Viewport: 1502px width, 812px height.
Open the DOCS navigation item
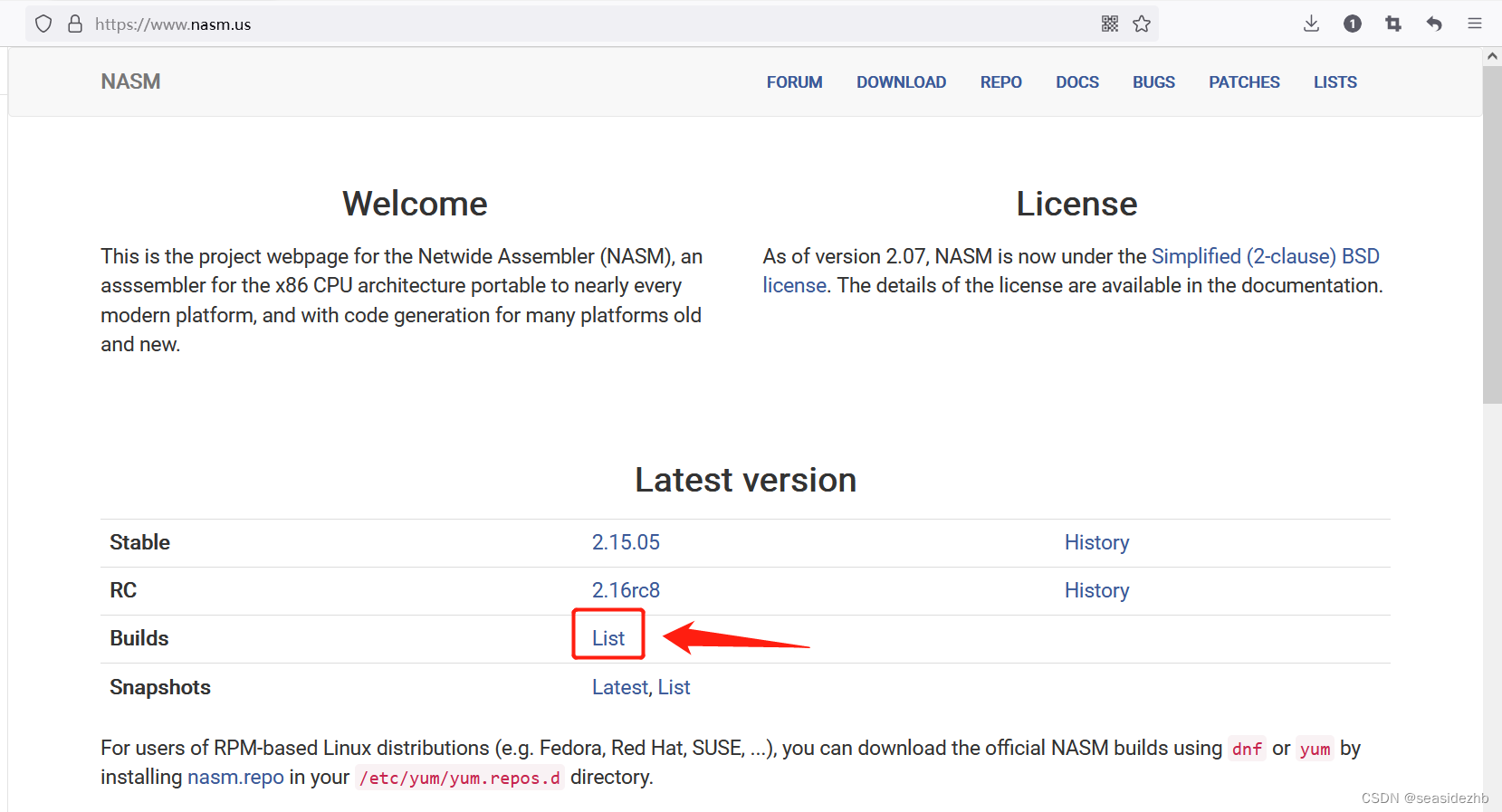[1077, 82]
